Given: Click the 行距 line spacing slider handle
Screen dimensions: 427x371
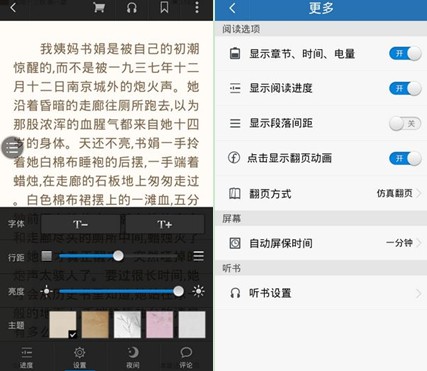Looking at the screenshot, I should click(118, 256).
